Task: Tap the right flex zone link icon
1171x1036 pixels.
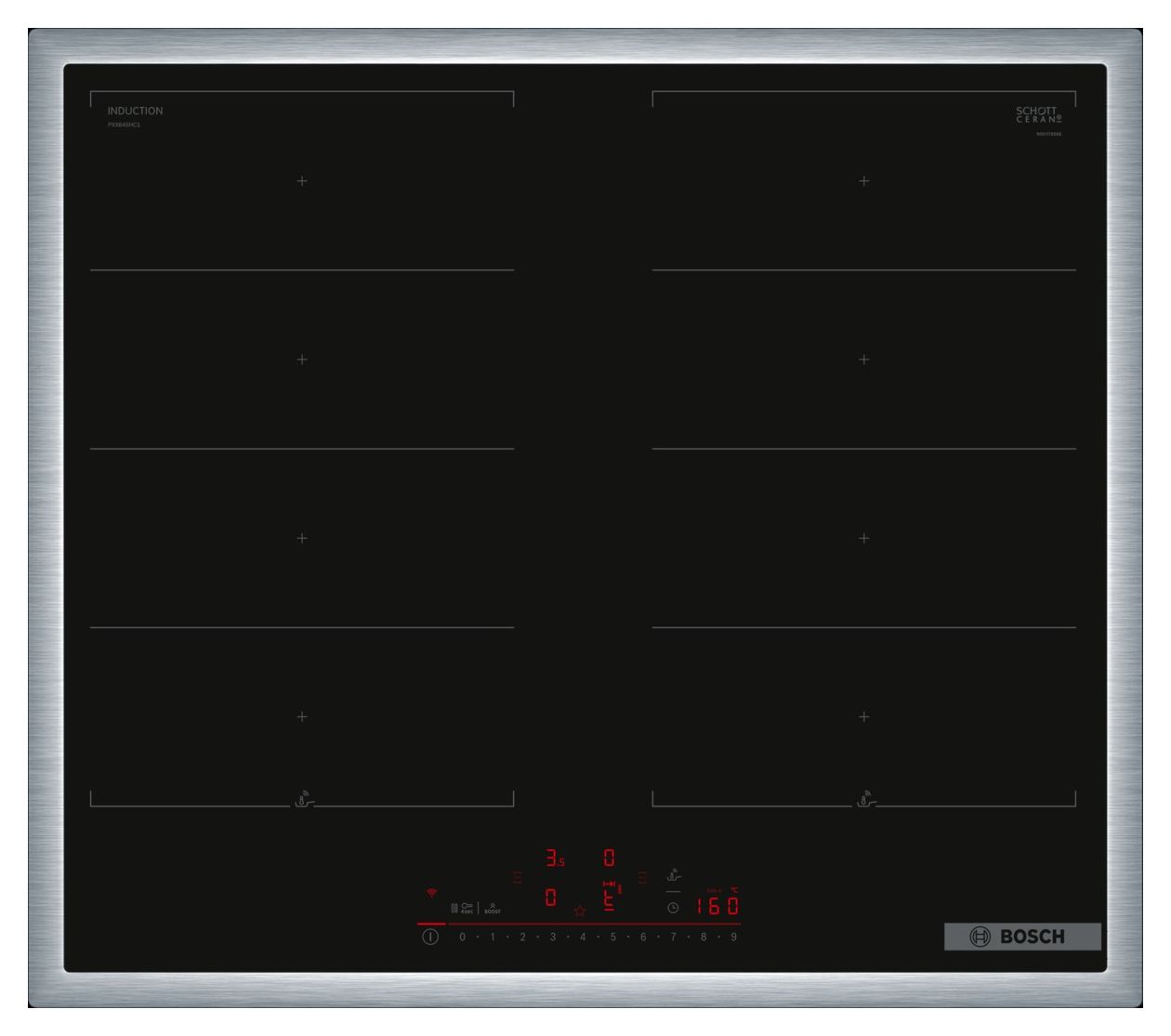Action: [642, 877]
